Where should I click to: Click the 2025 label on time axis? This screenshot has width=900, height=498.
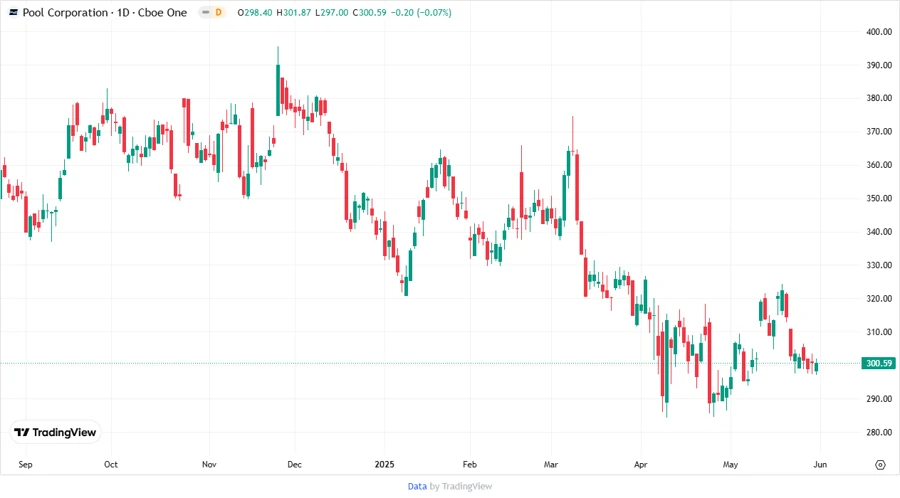[x=385, y=465]
